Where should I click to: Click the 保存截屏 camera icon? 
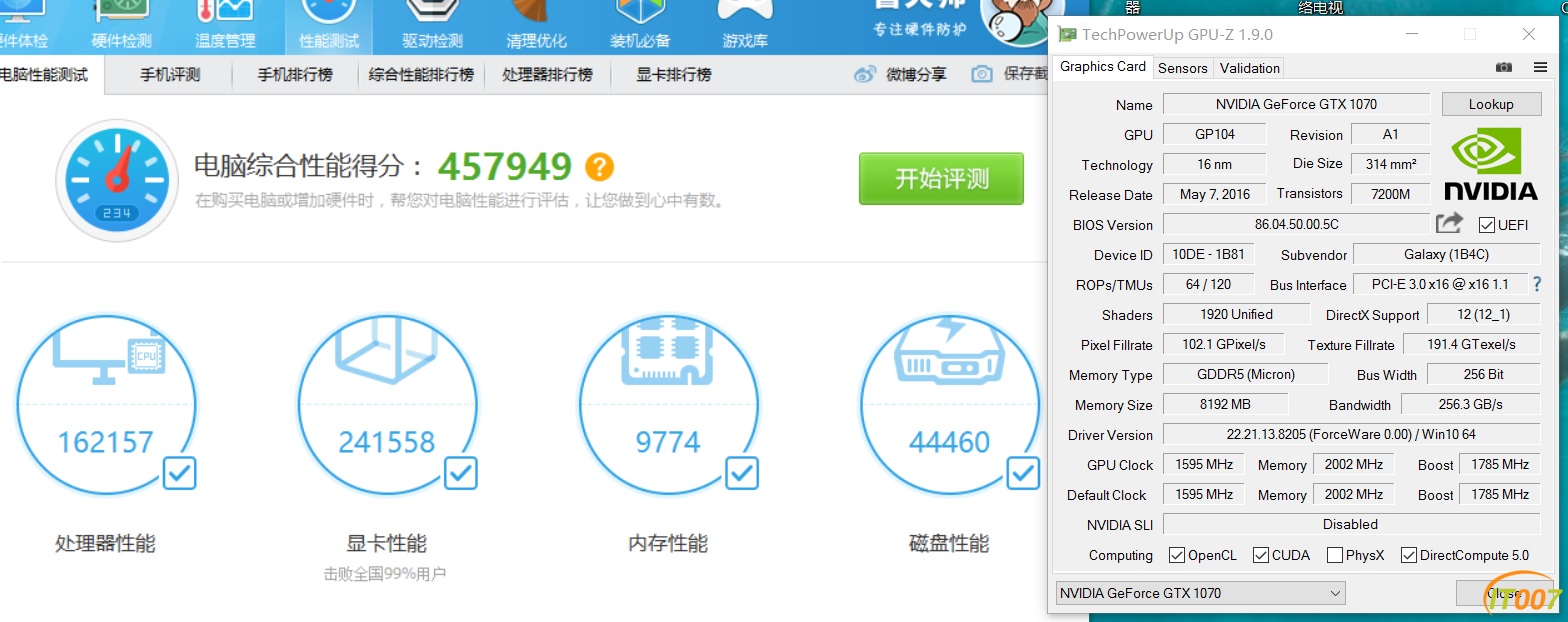tap(983, 74)
